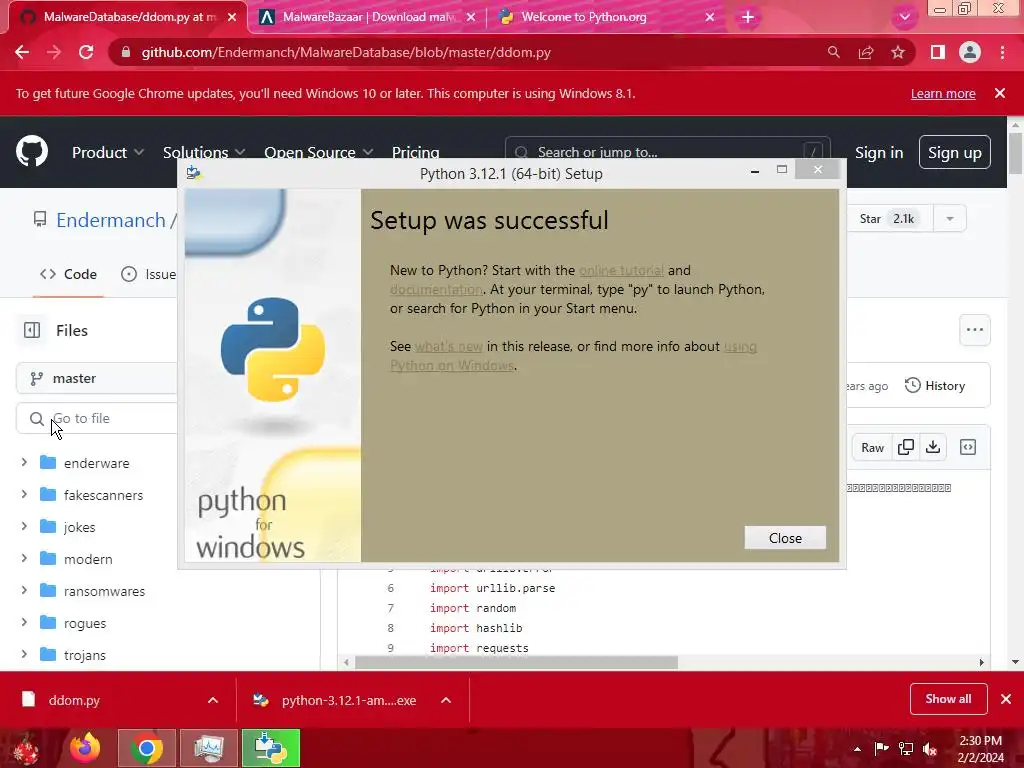Click the GitHub logo
1024x768 pixels.
[32, 152]
